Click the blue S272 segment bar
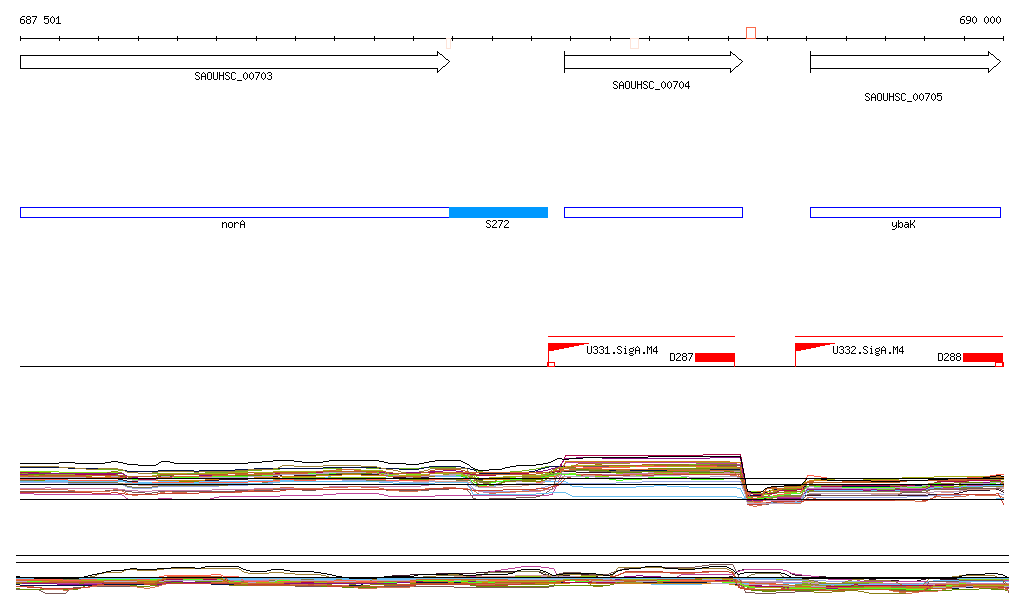 pos(498,212)
